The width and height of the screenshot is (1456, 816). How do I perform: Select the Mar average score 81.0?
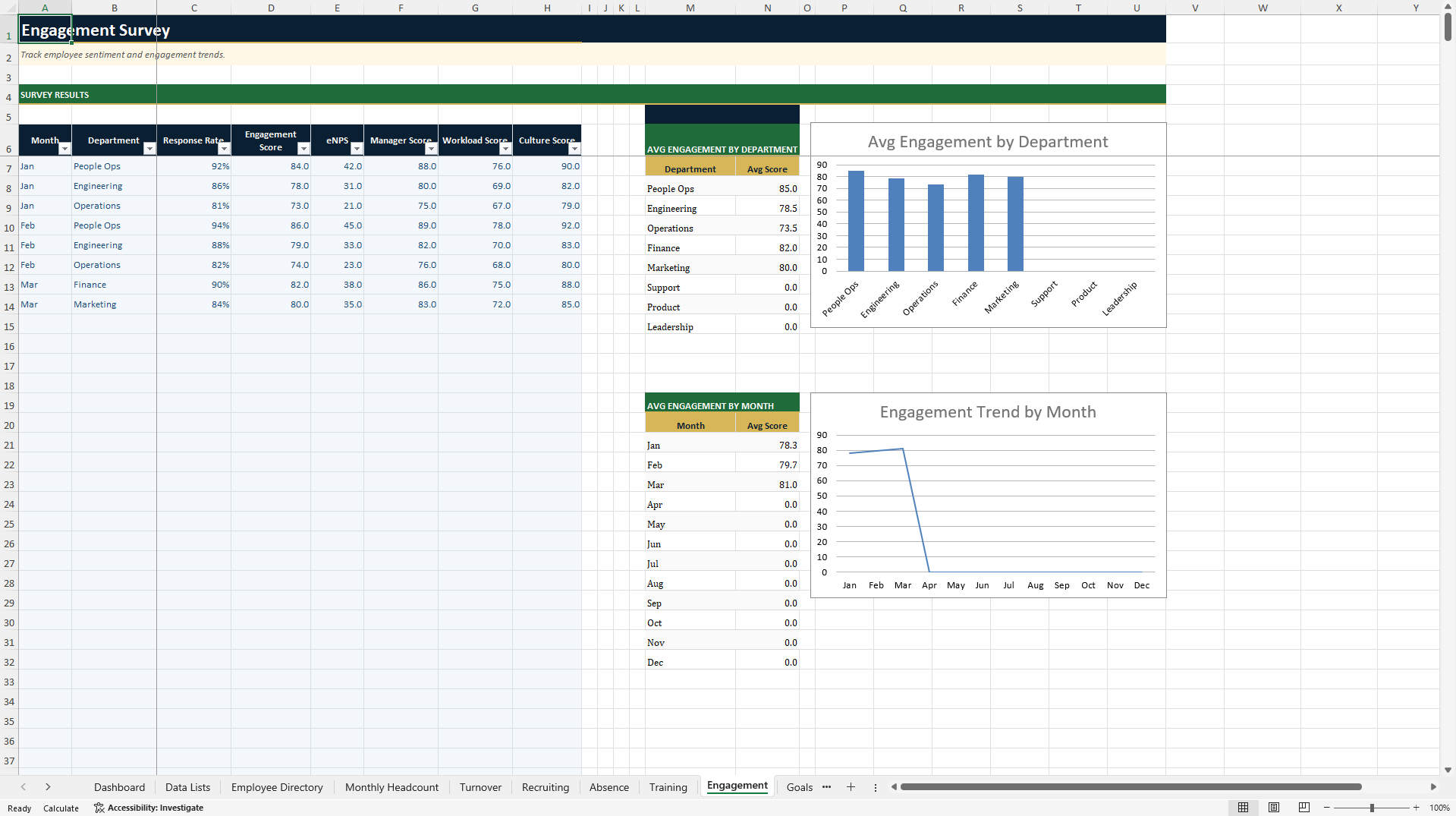(x=767, y=485)
